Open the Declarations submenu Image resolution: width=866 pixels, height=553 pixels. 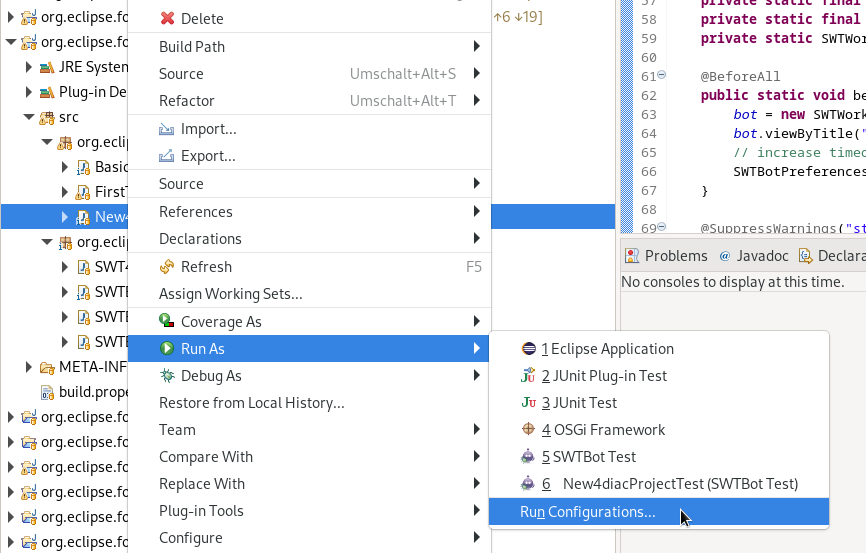click(309, 239)
